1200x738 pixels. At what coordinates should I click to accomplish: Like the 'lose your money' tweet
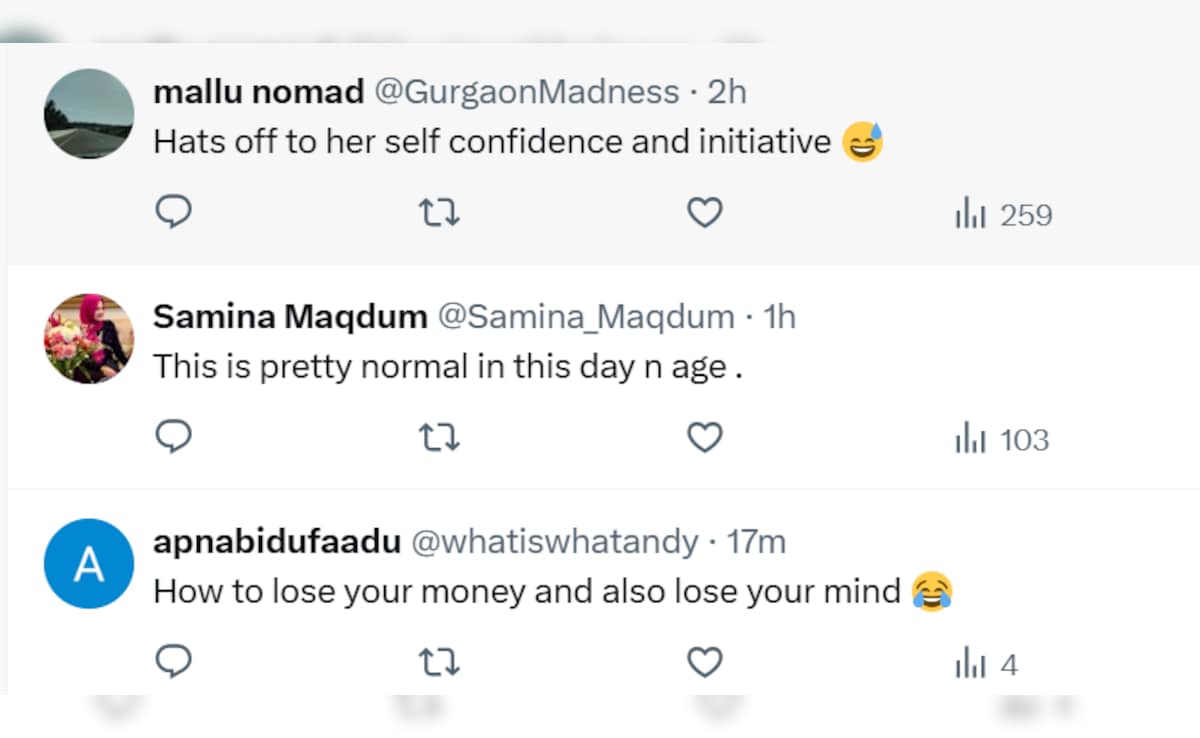(x=705, y=662)
